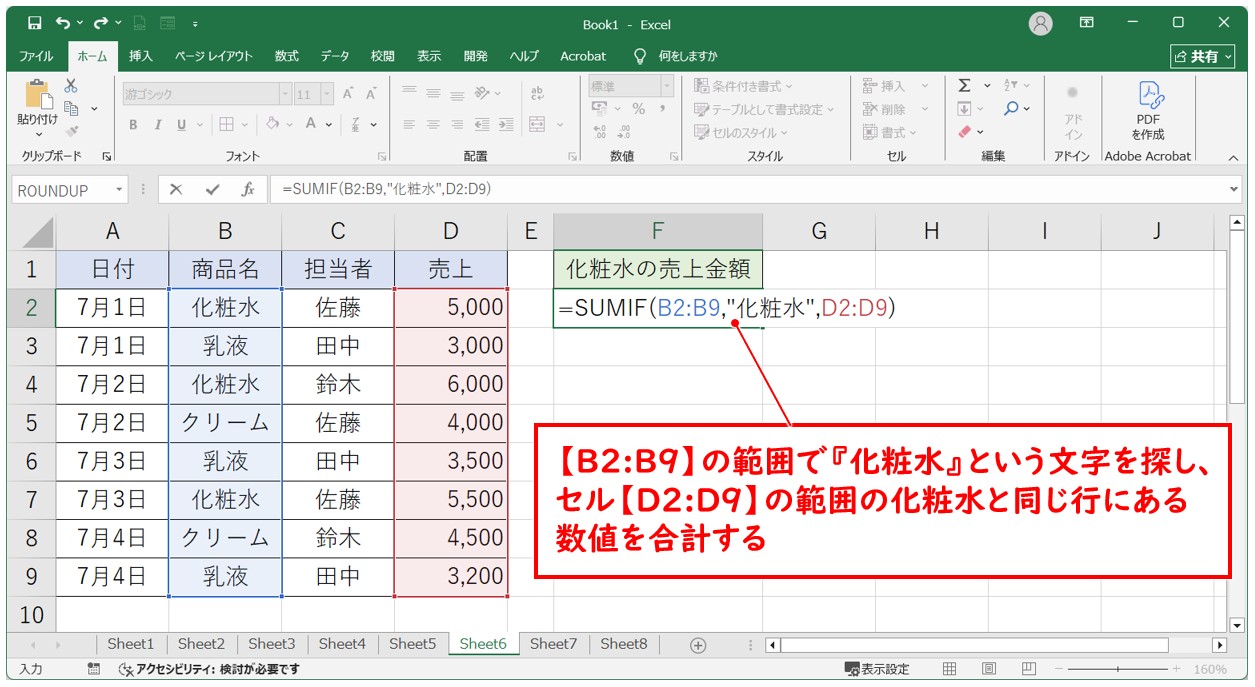
Task: Click the Insert Function fx icon
Action: [247, 189]
